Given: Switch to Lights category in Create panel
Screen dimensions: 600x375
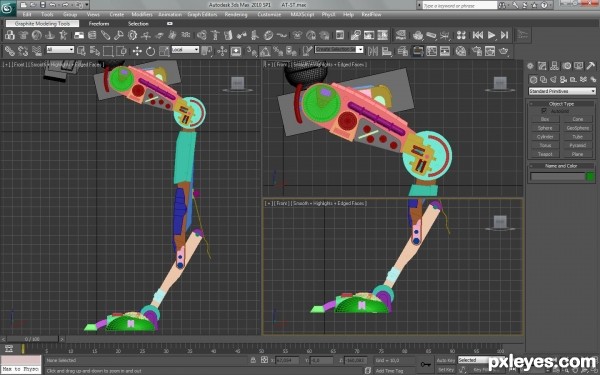Looking at the screenshot, I should point(553,80).
